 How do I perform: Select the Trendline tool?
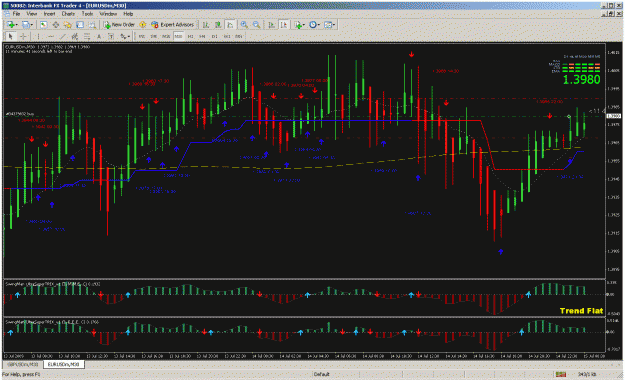coord(63,36)
